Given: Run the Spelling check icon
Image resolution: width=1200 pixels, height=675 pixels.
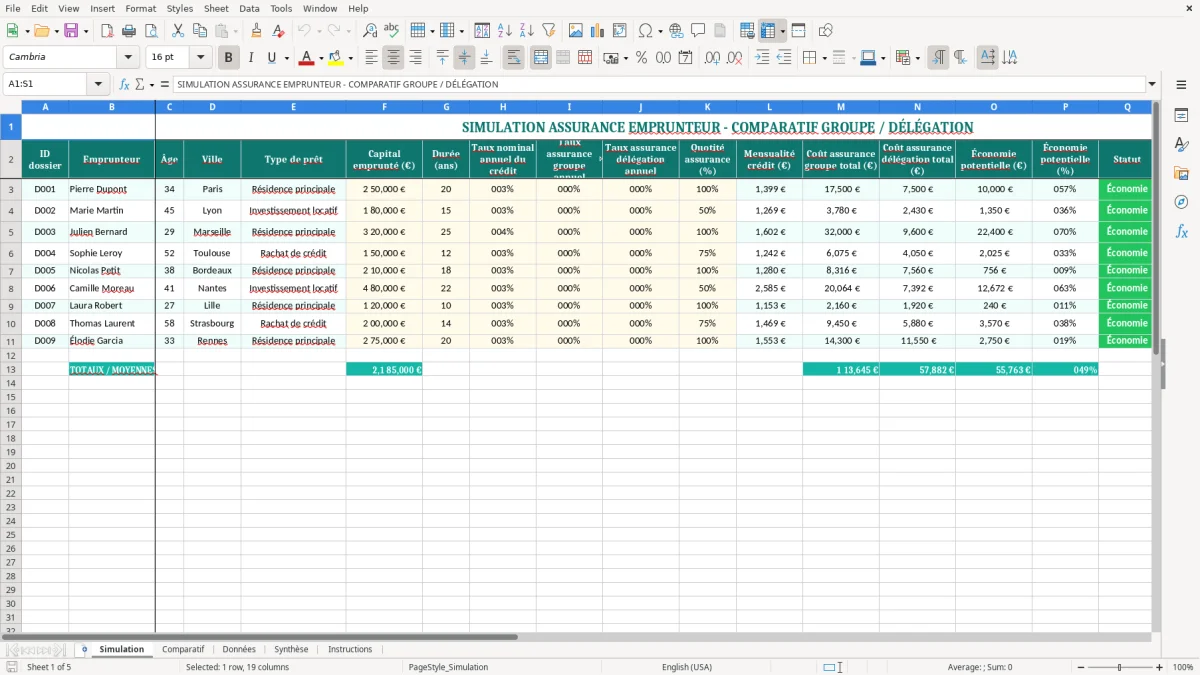Looking at the screenshot, I should (x=392, y=31).
